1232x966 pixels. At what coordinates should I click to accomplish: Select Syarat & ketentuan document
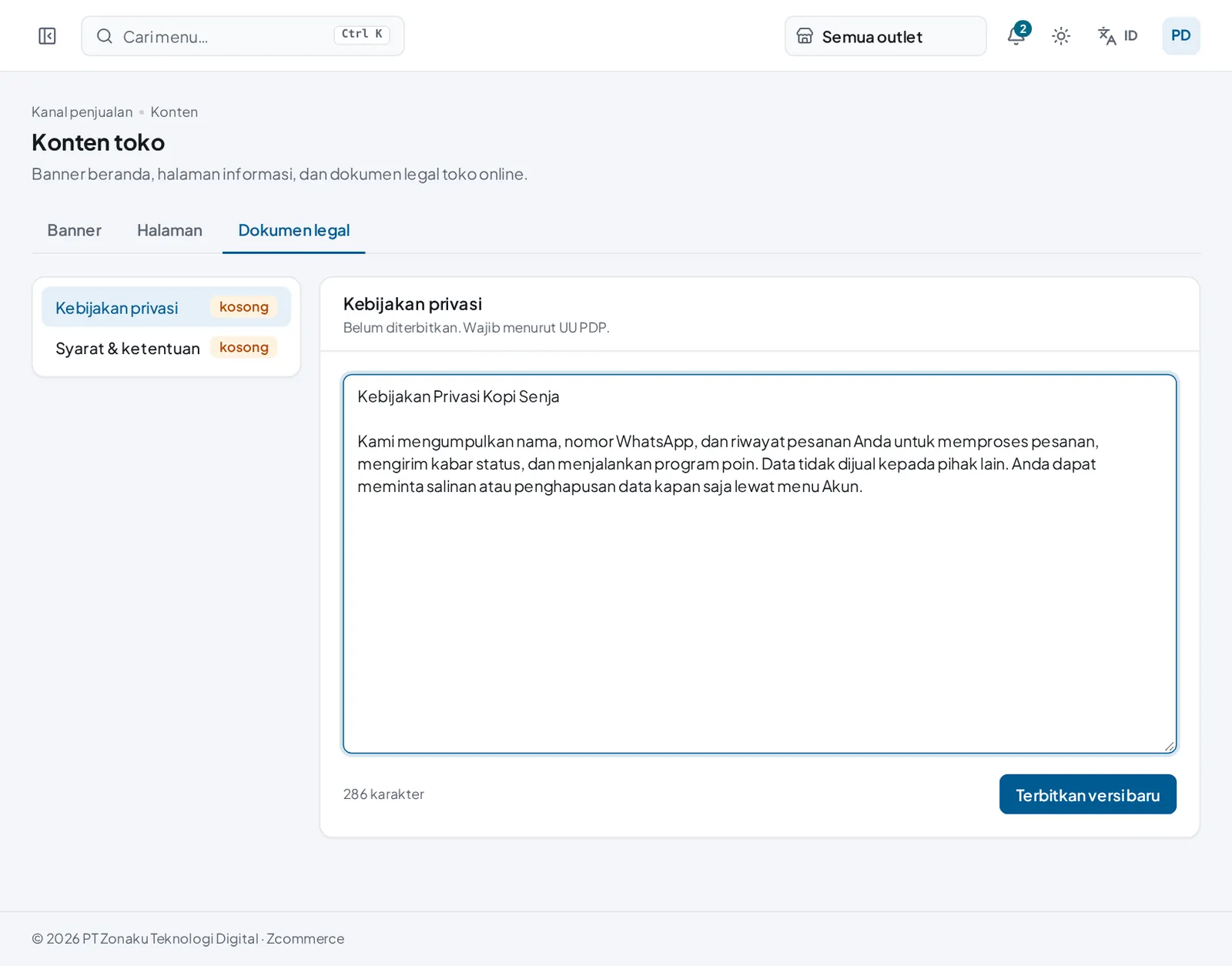pos(166,348)
